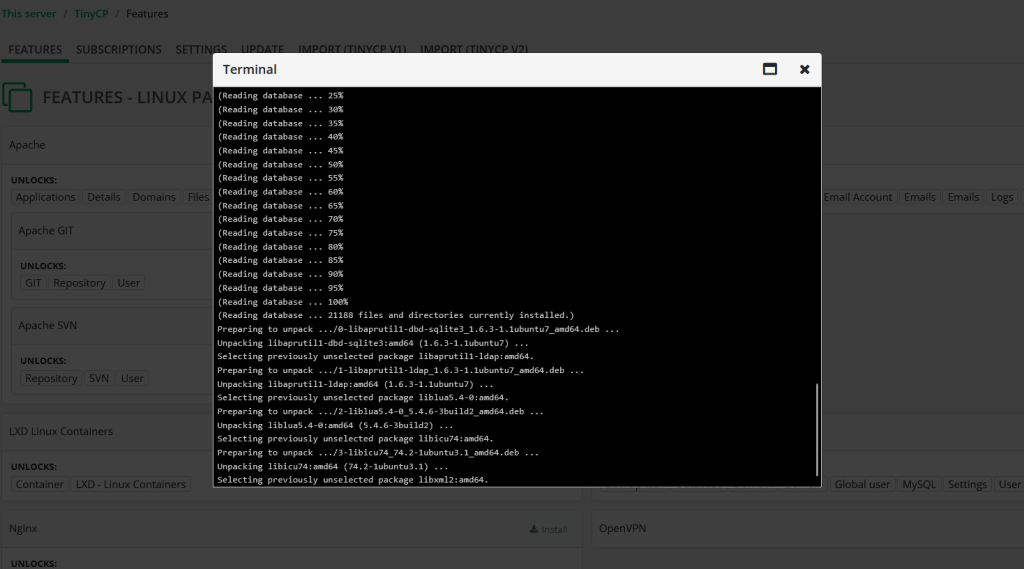Select the SVN tag under Apache SVN
Image resolution: width=1024 pixels, height=569 pixels.
(x=99, y=378)
